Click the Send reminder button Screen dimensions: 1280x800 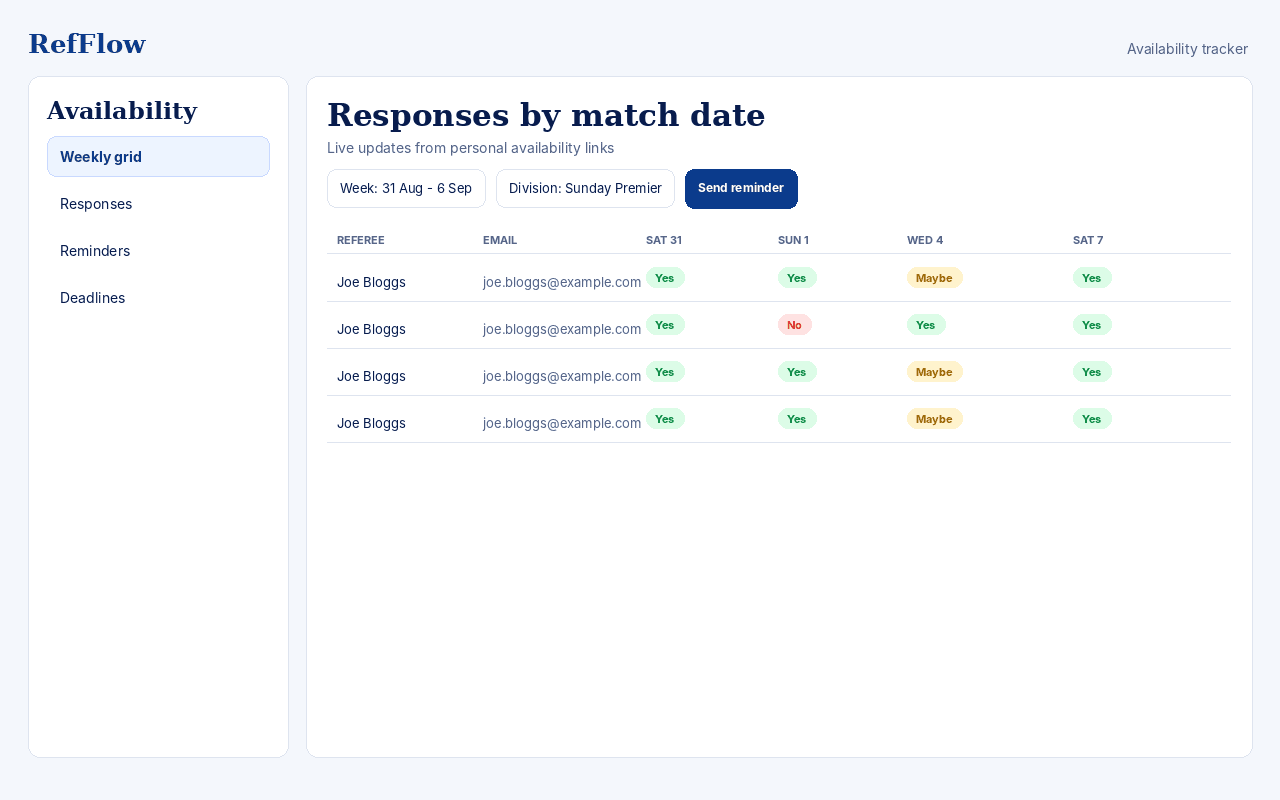tap(741, 188)
